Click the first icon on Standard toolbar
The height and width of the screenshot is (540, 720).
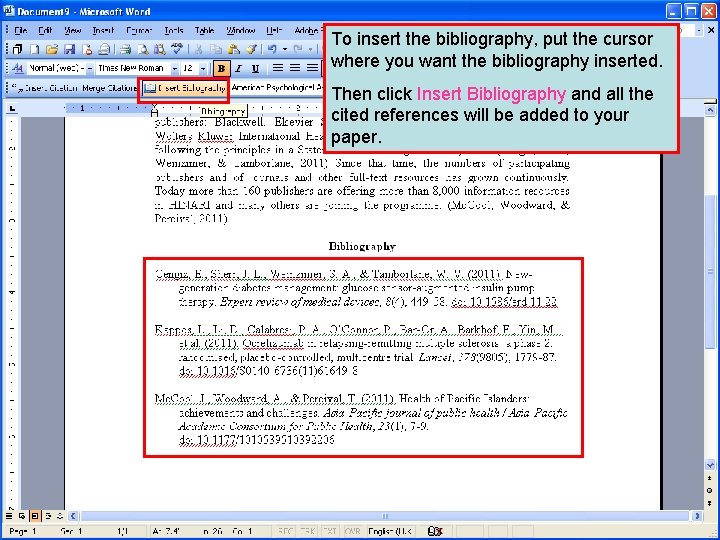click(x=17, y=49)
